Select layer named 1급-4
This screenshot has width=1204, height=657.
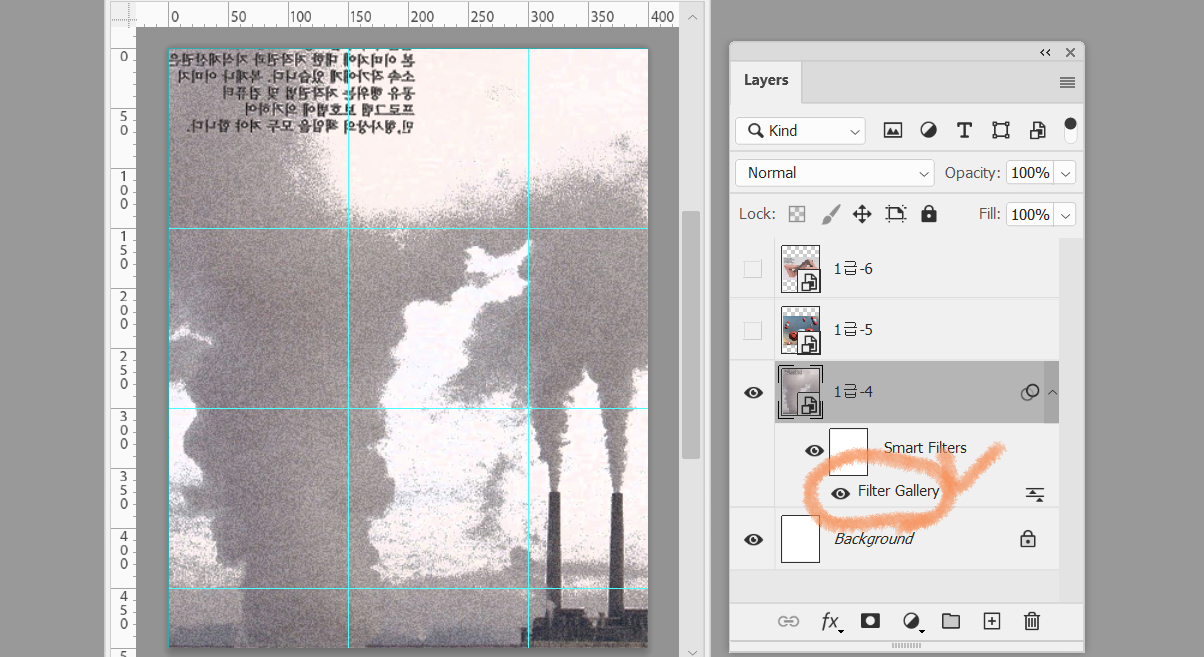[x=853, y=392]
